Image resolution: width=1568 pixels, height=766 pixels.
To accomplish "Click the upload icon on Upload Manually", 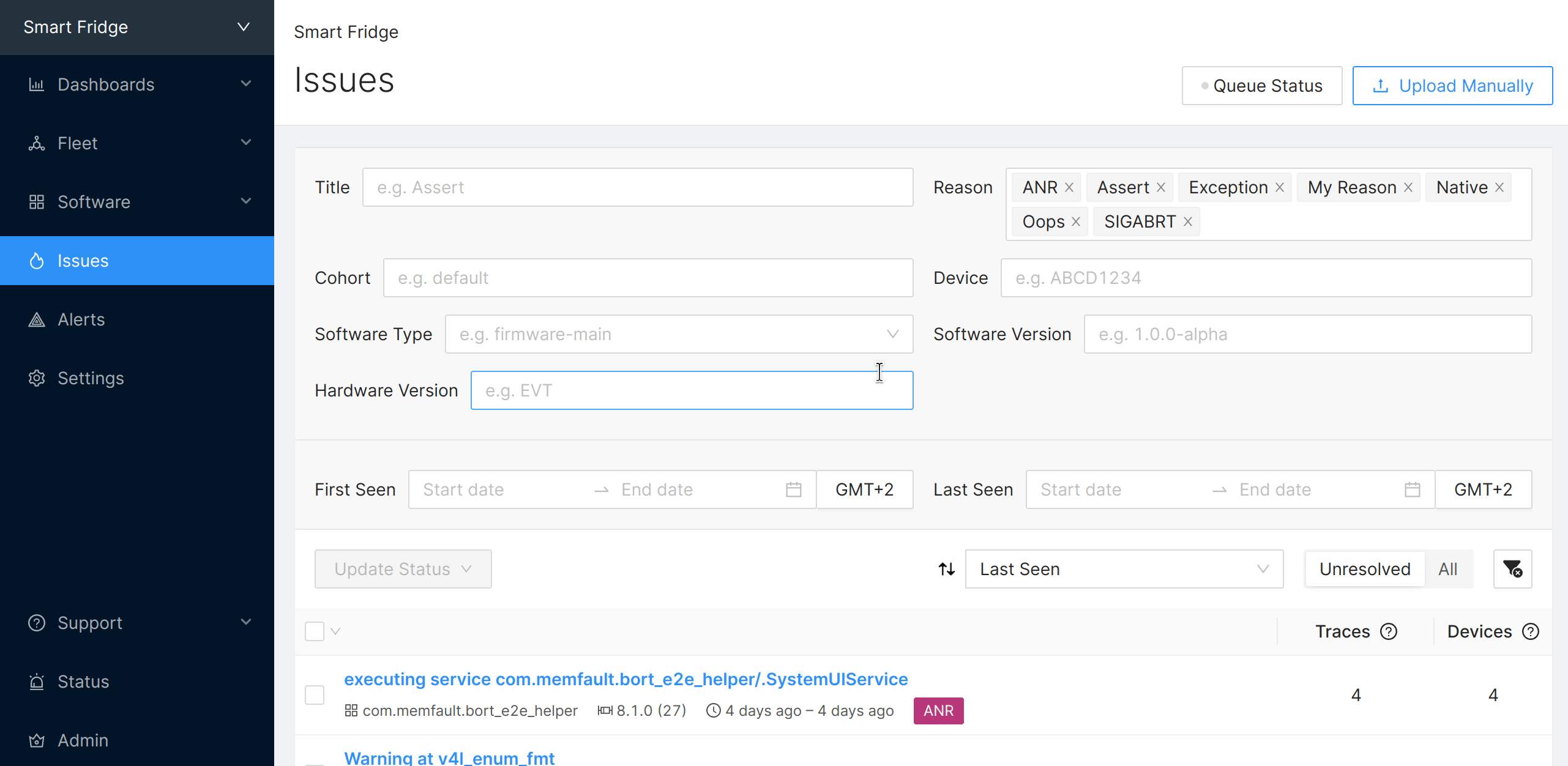I will pos(1381,86).
